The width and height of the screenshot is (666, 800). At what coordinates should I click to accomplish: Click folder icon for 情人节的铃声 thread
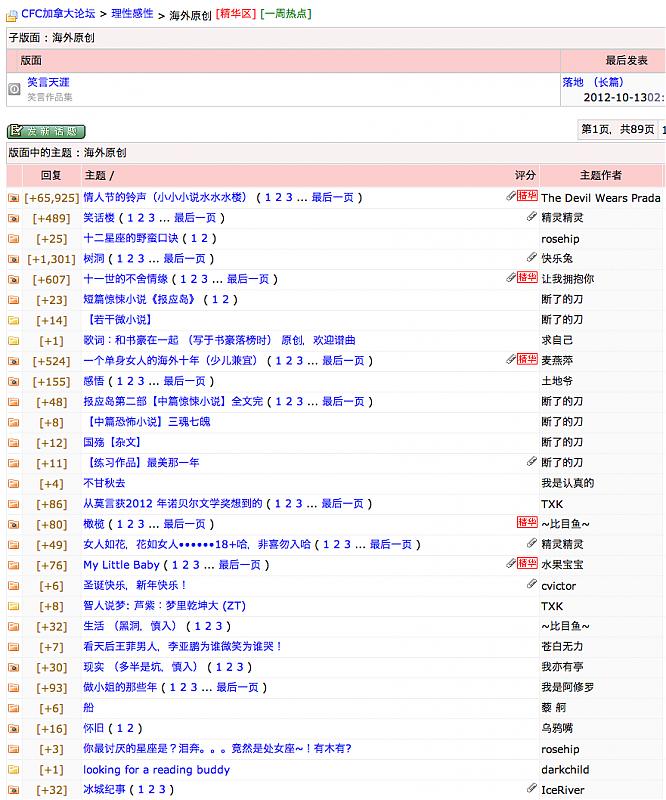point(14,198)
